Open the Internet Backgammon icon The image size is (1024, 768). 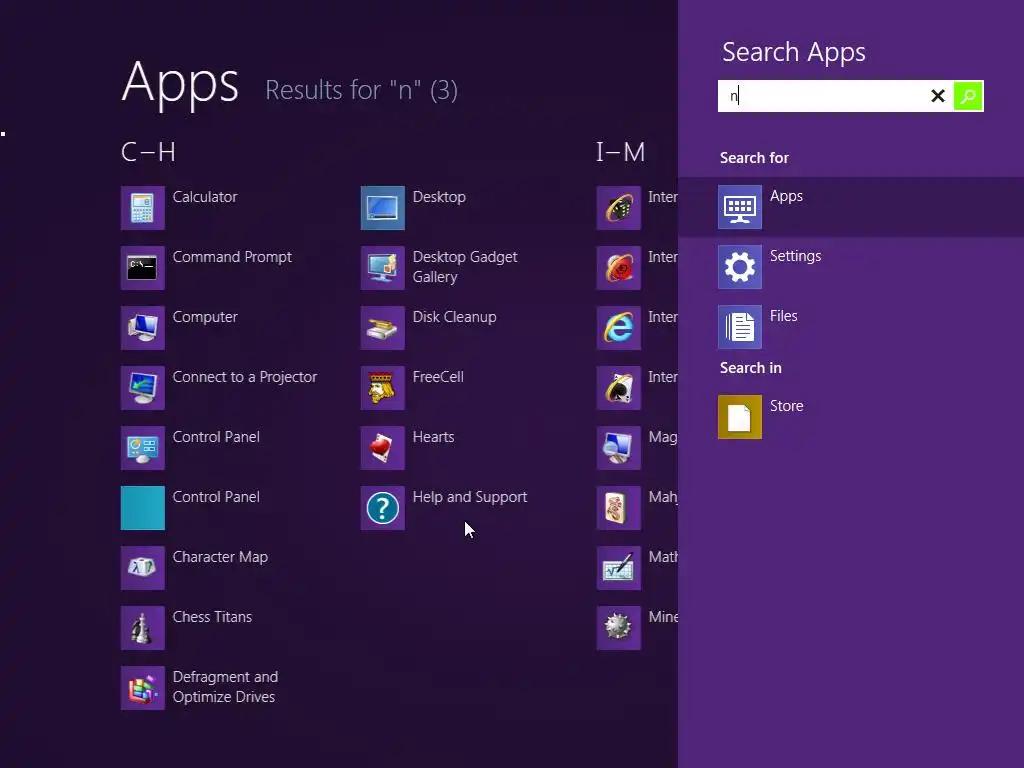[x=618, y=208]
